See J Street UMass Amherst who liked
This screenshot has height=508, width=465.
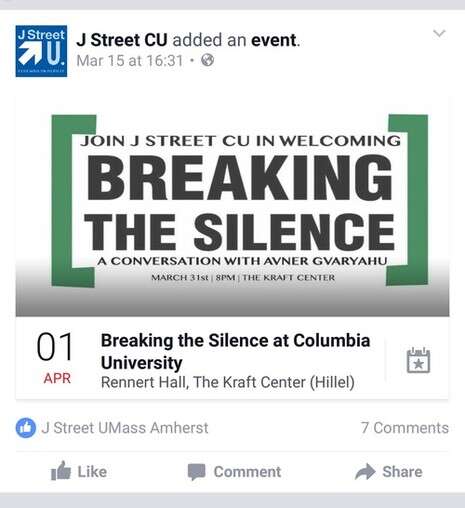pyautogui.click(x=125, y=428)
